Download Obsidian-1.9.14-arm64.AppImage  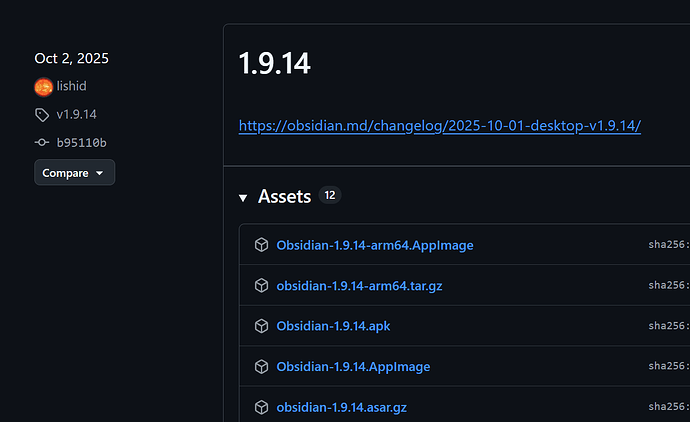(375, 245)
